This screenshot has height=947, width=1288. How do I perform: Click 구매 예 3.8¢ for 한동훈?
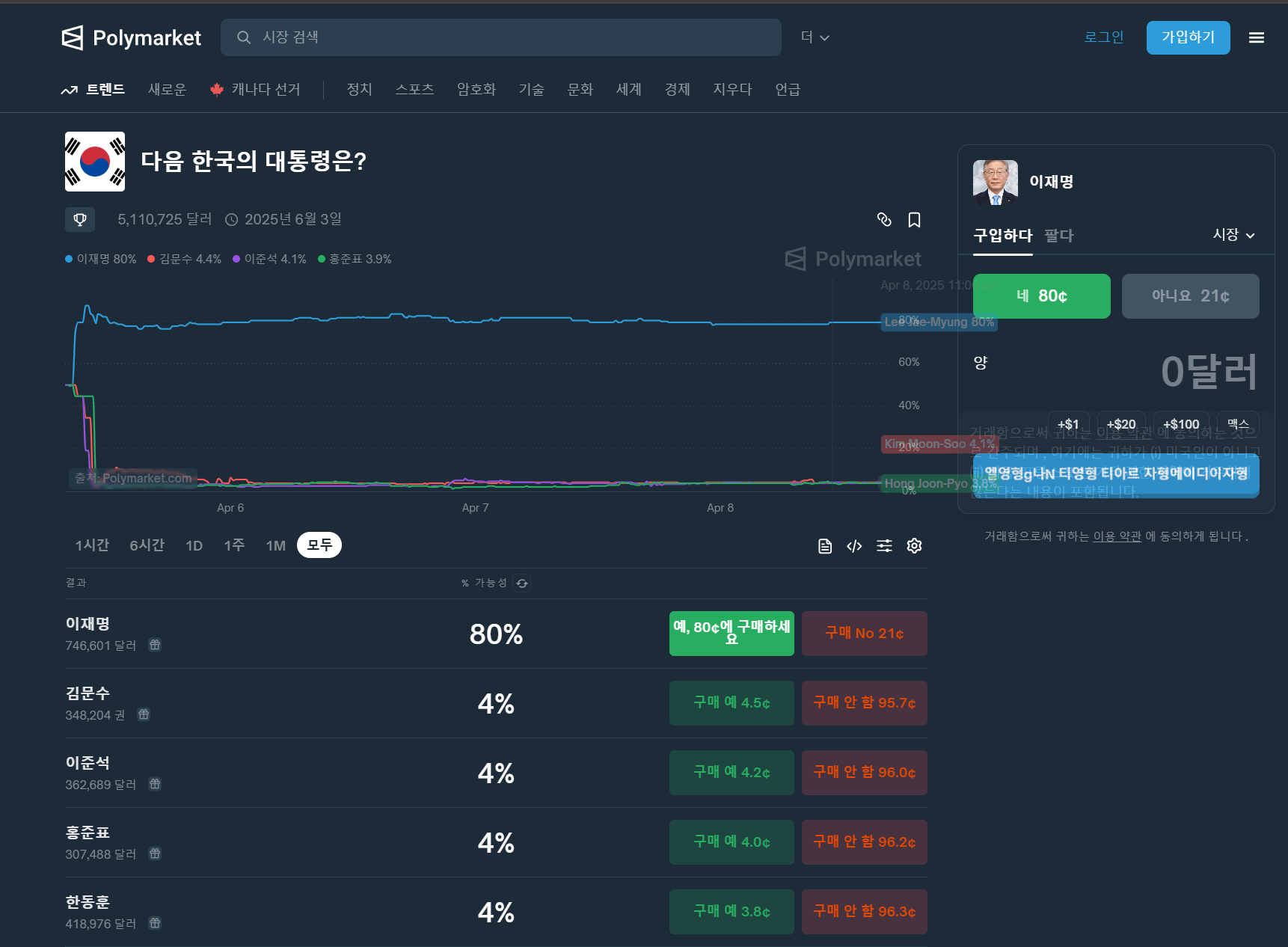[x=732, y=912]
